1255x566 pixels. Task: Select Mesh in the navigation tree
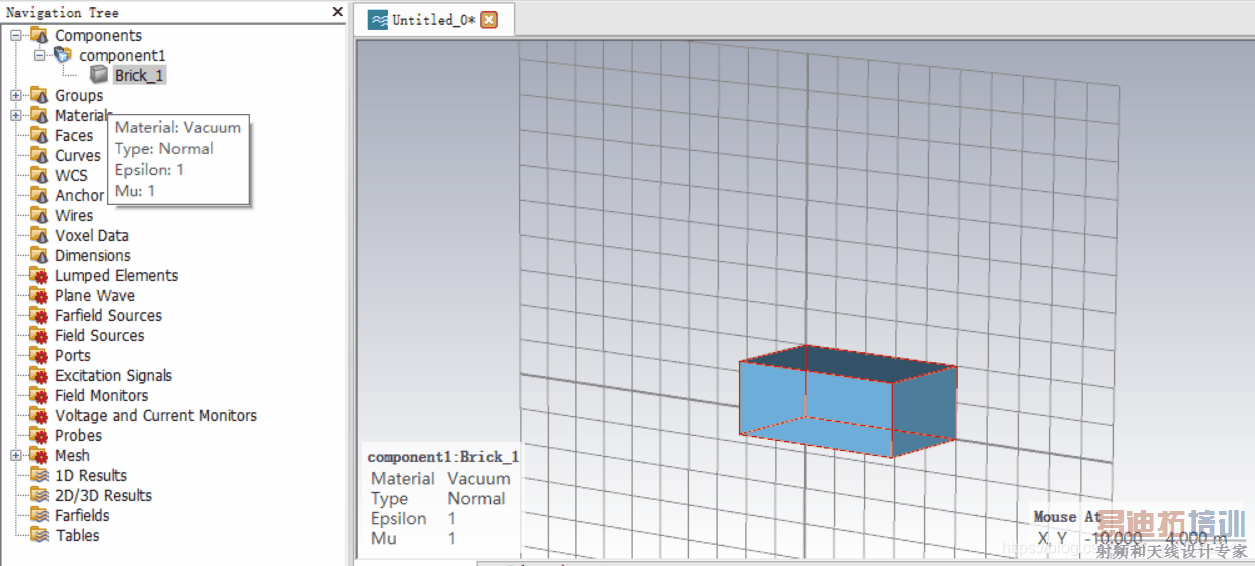point(72,455)
